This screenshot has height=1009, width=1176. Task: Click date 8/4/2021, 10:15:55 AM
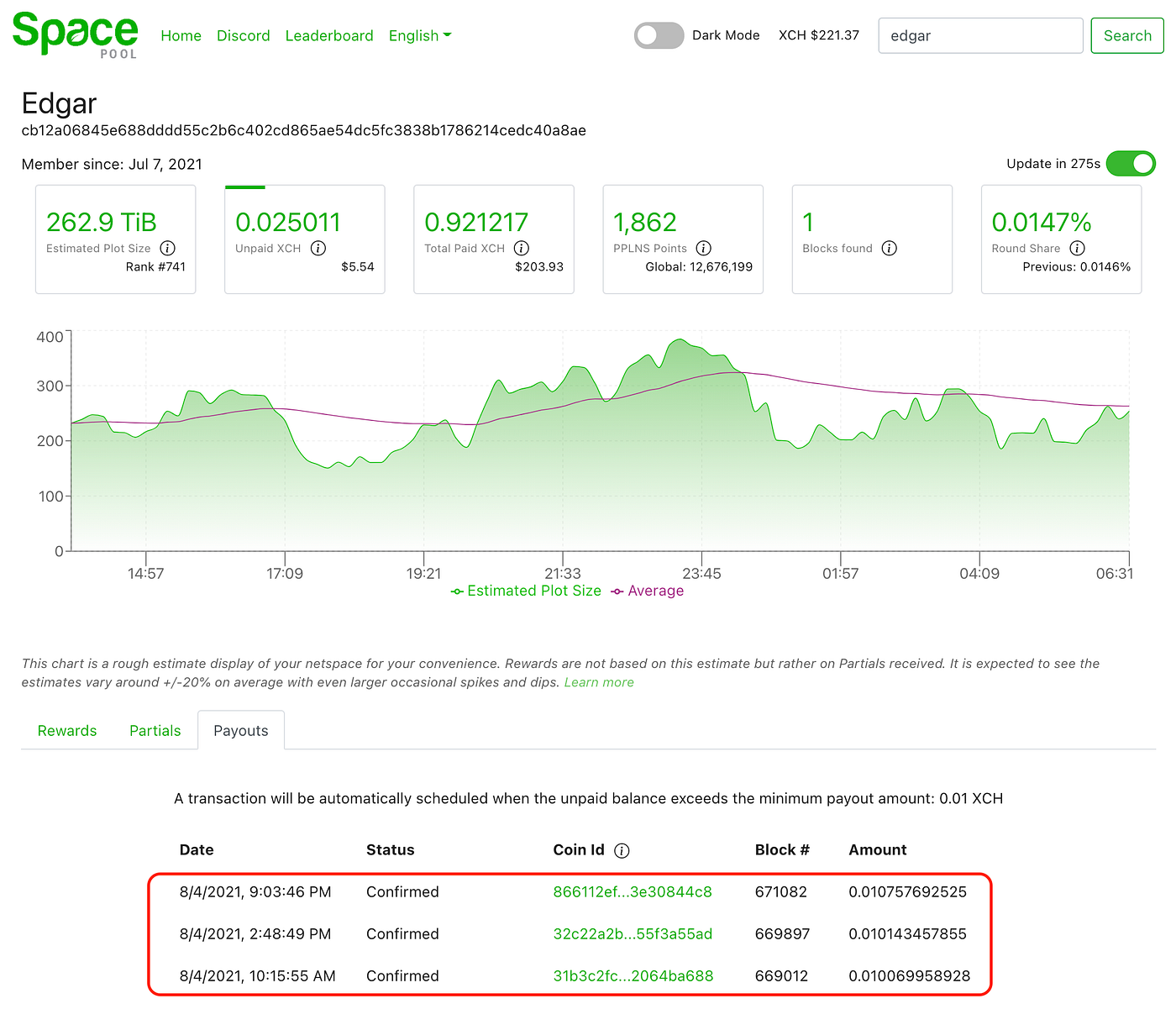click(x=258, y=975)
